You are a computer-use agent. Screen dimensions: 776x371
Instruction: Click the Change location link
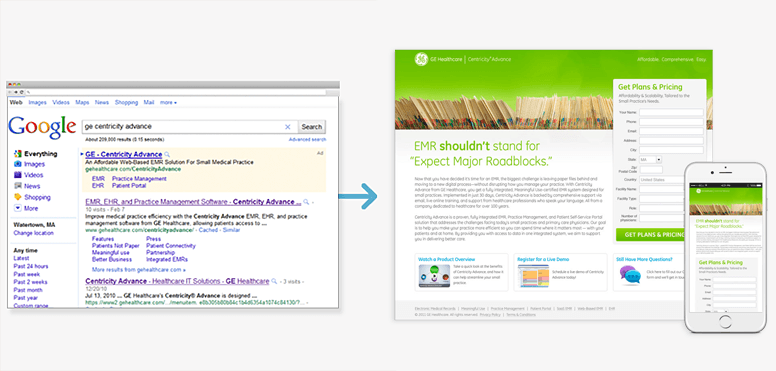point(34,233)
